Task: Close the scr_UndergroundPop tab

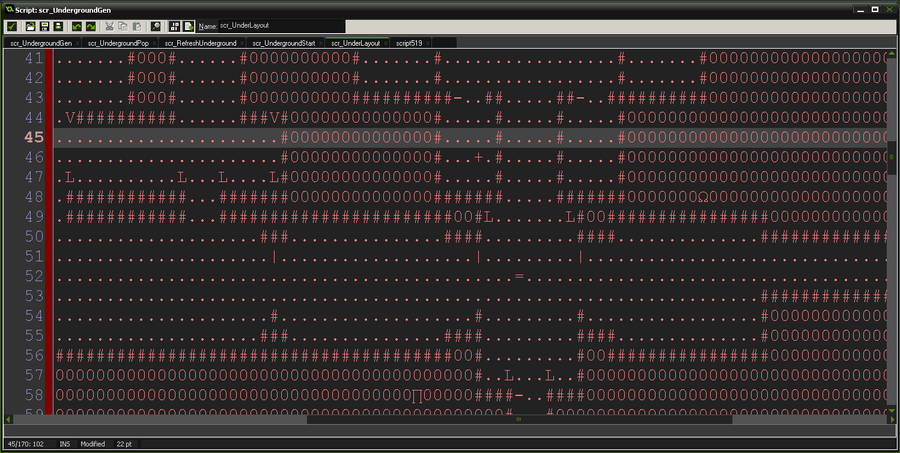Action: (x=154, y=44)
